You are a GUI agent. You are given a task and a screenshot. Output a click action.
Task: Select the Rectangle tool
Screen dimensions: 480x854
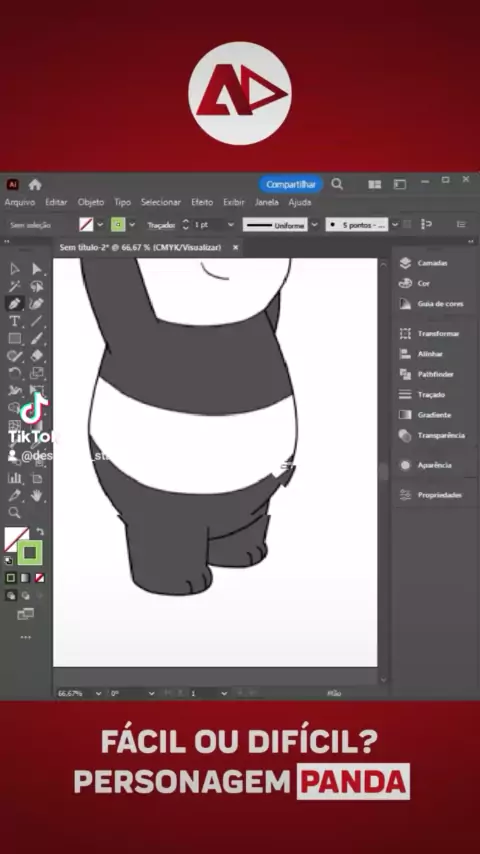(15, 338)
